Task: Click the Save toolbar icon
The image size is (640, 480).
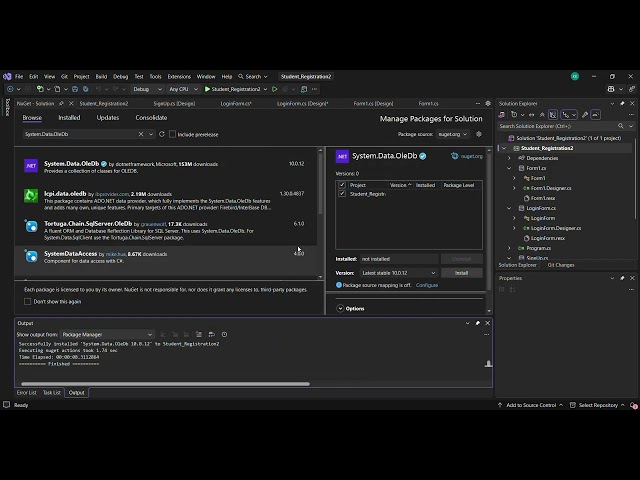Action: [x=75, y=89]
